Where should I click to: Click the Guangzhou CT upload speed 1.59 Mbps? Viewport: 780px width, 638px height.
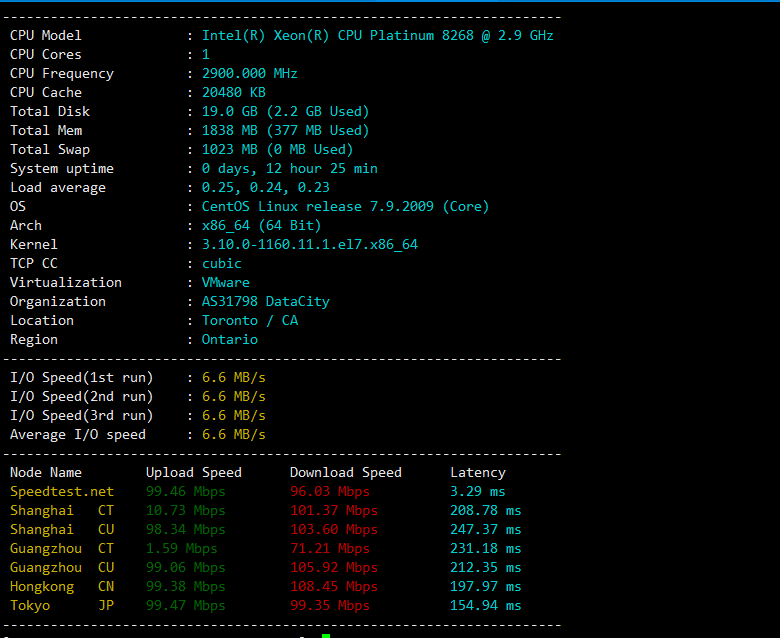181,548
